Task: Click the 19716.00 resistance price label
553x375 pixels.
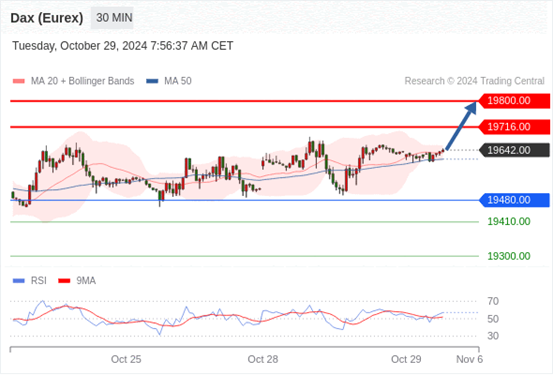Action: coord(514,127)
